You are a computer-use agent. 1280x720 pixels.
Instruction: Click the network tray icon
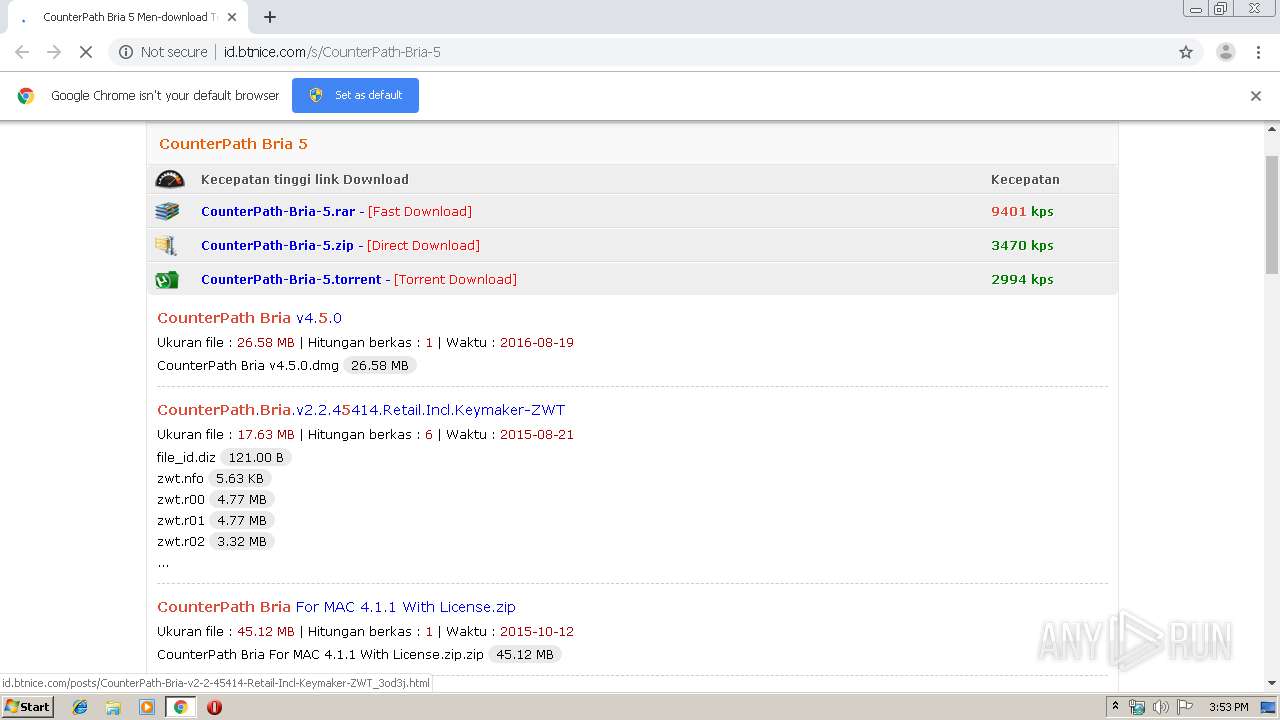click(x=1137, y=707)
